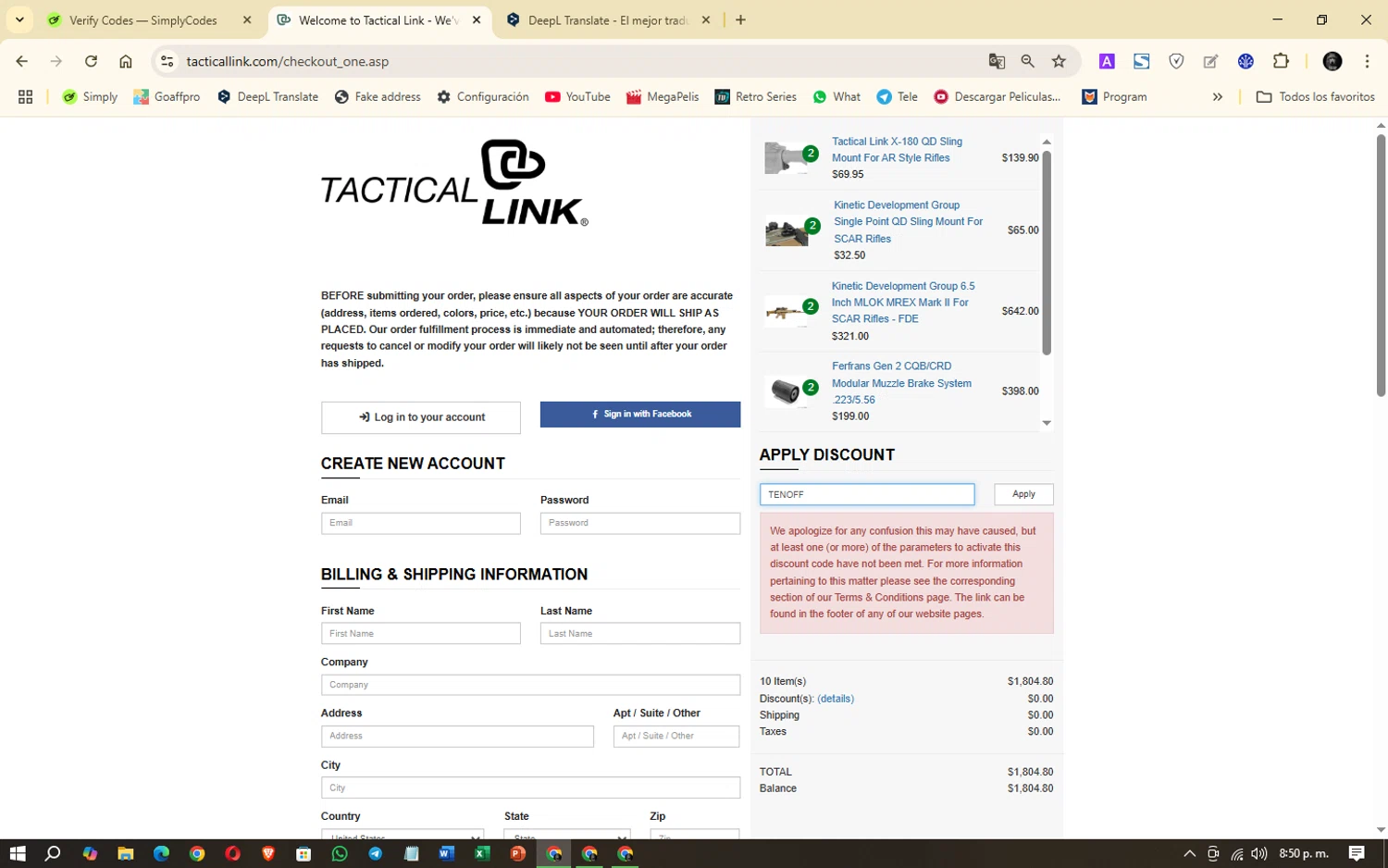Click Log in to your account
This screenshot has width=1388, height=868.
421,417
